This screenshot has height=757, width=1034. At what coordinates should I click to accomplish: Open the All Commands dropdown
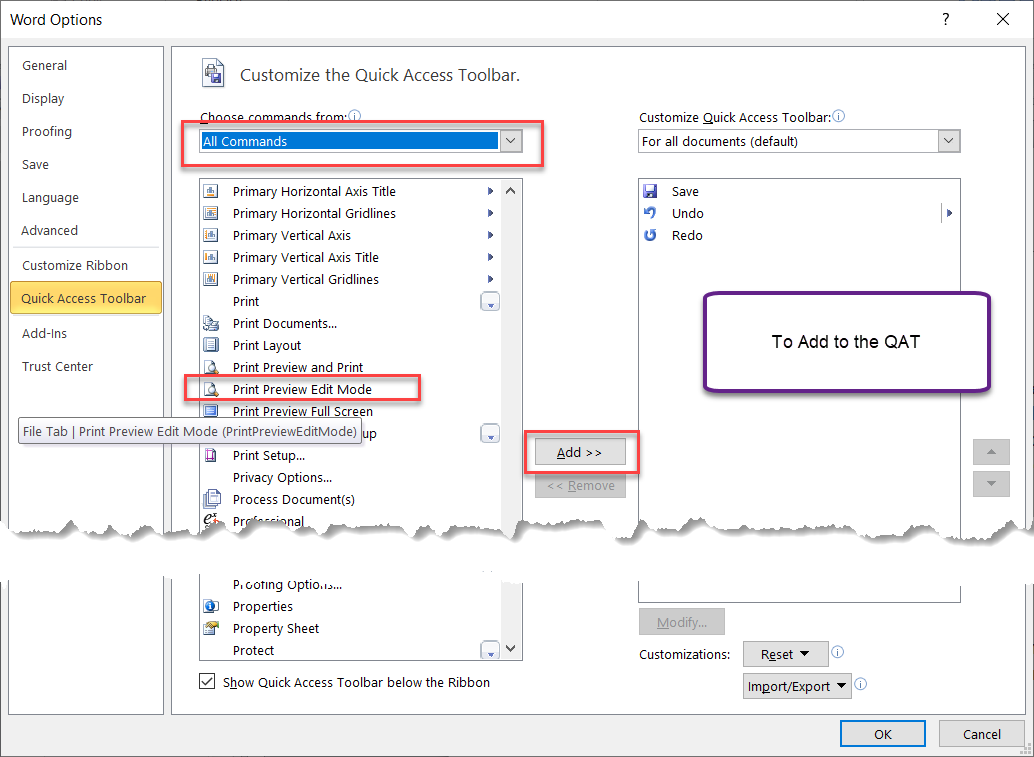pyautogui.click(x=511, y=141)
